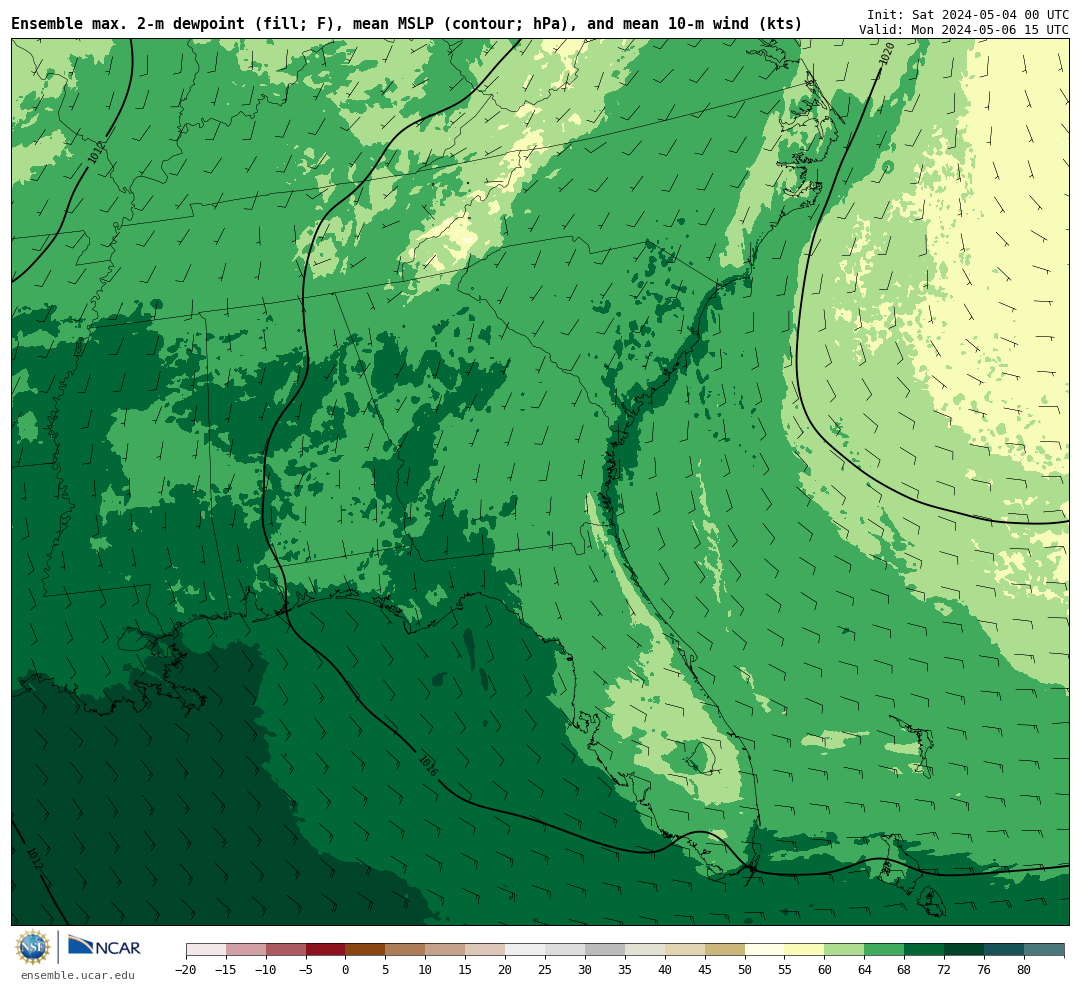The image size is (1080, 988).
Task: Pick the dark red swatch between -5 and 0
Action: tap(326, 950)
